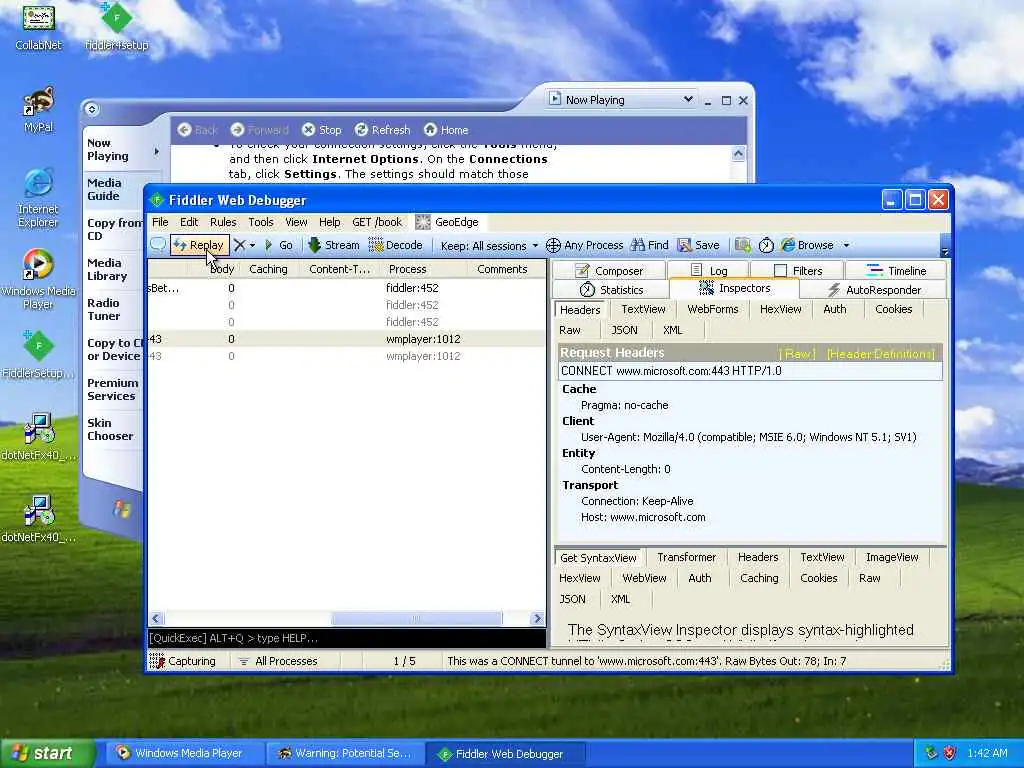Screen dimensions: 1024x768
Task: Select the Get SyntaxView response tab
Action: tap(598, 558)
